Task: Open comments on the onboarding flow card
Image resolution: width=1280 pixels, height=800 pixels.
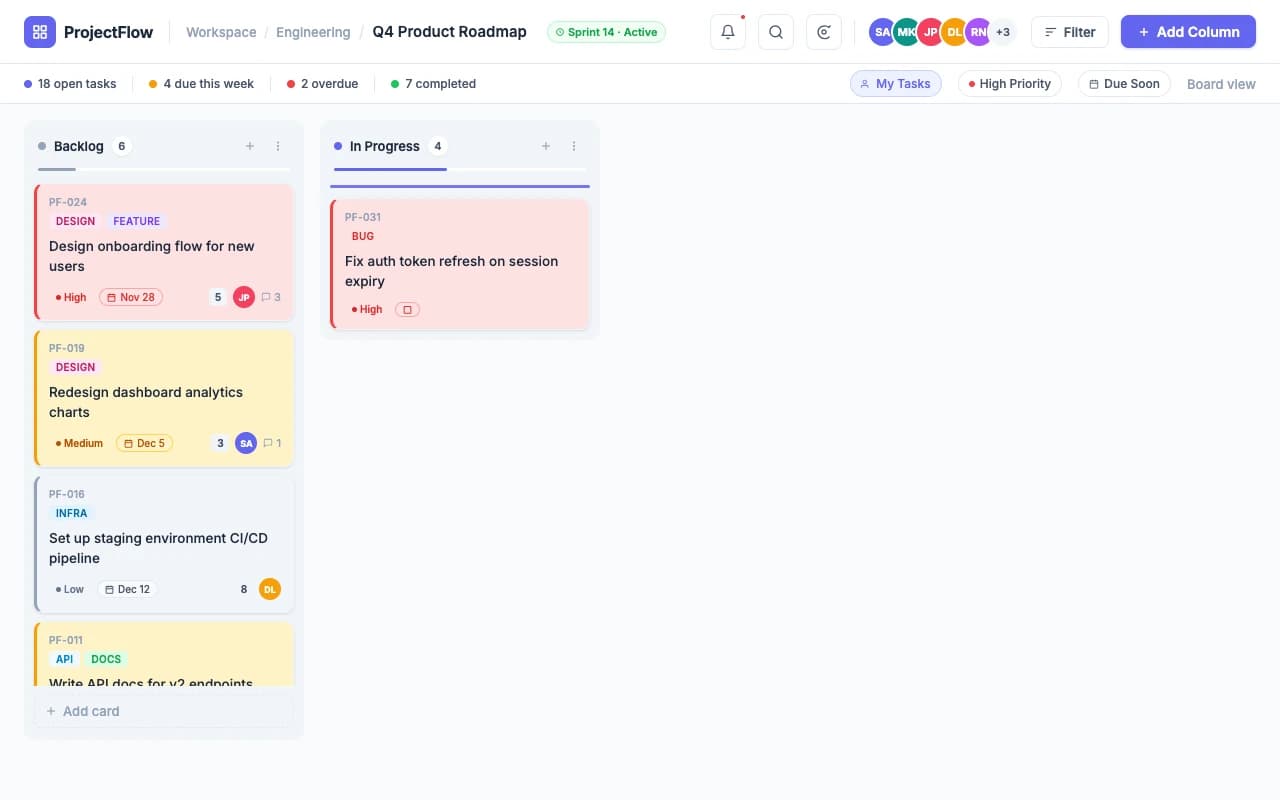Action: point(271,297)
